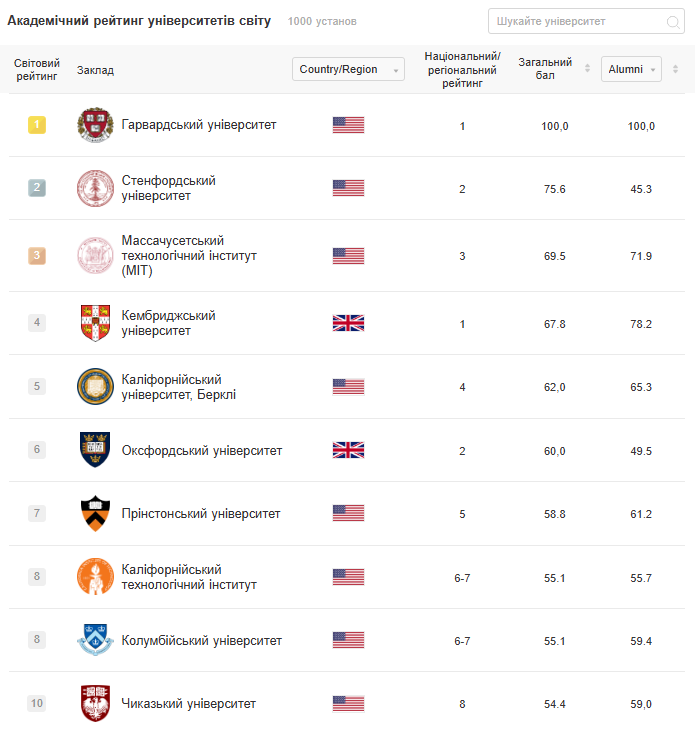Click the MIT seal logo
This screenshot has height=734, width=695.
tap(94, 256)
